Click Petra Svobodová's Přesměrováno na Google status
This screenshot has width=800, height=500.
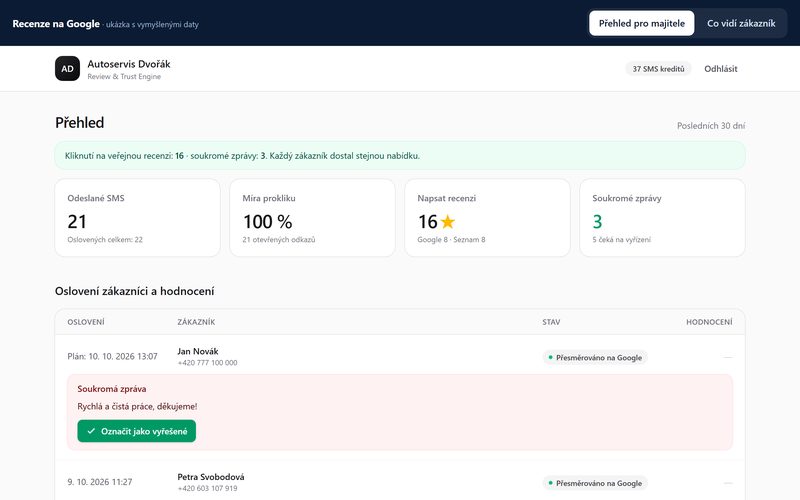pos(595,483)
